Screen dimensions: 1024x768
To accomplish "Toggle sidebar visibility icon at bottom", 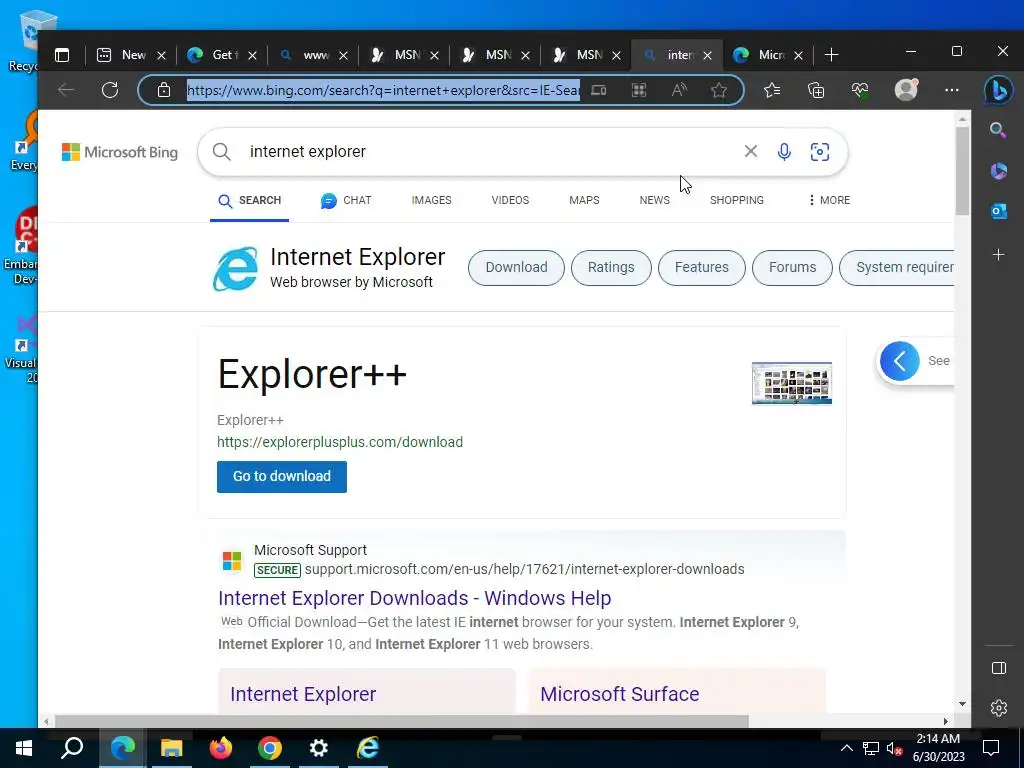I will point(998,668).
